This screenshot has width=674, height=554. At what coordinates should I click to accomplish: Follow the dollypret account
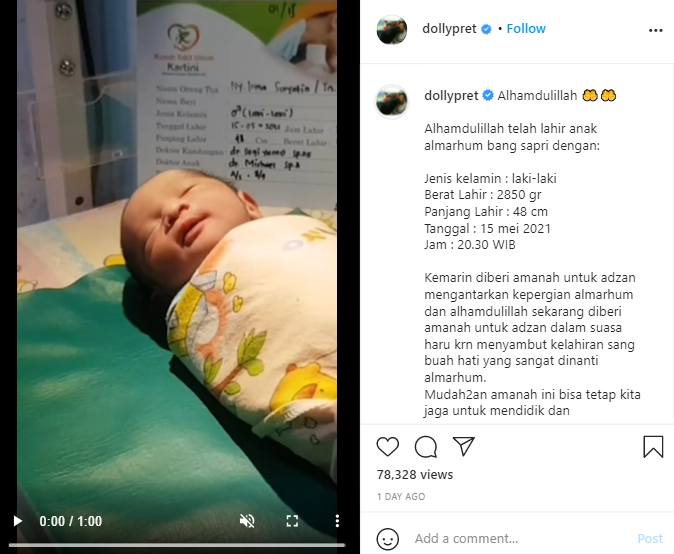[x=526, y=29]
